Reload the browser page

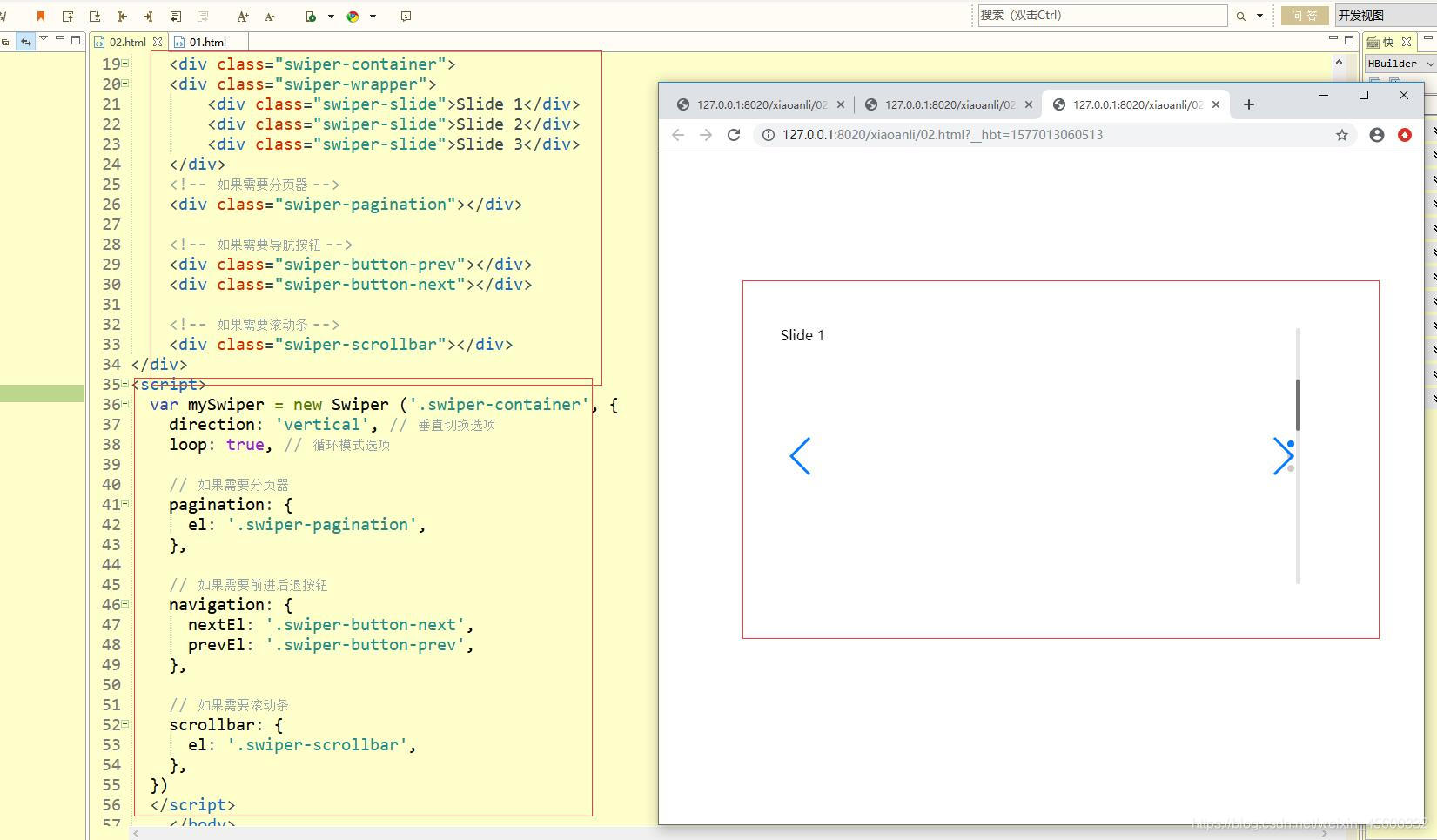pos(734,135)
